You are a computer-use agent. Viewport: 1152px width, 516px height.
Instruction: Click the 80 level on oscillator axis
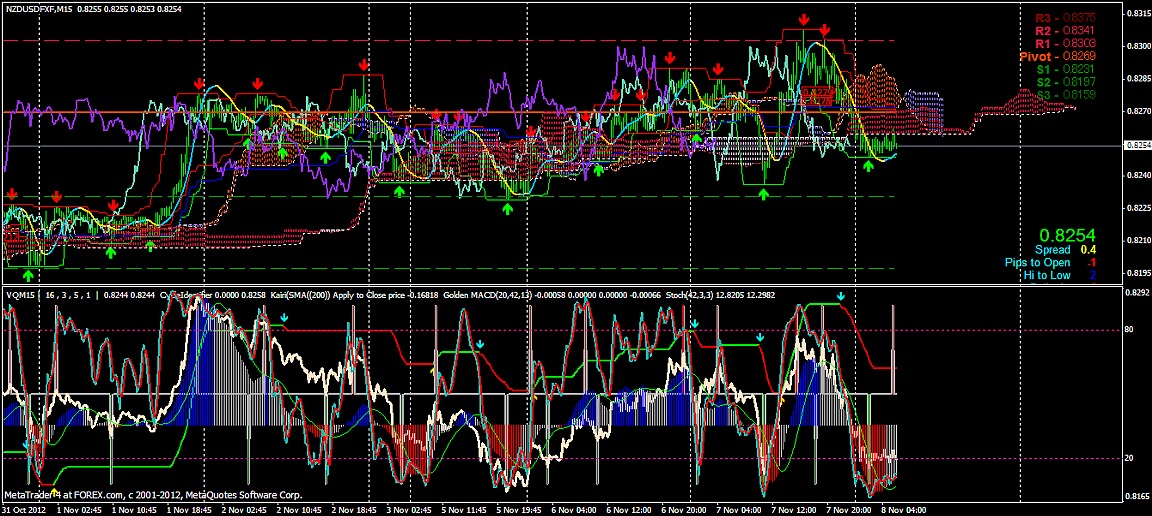tap(1128, 329)
